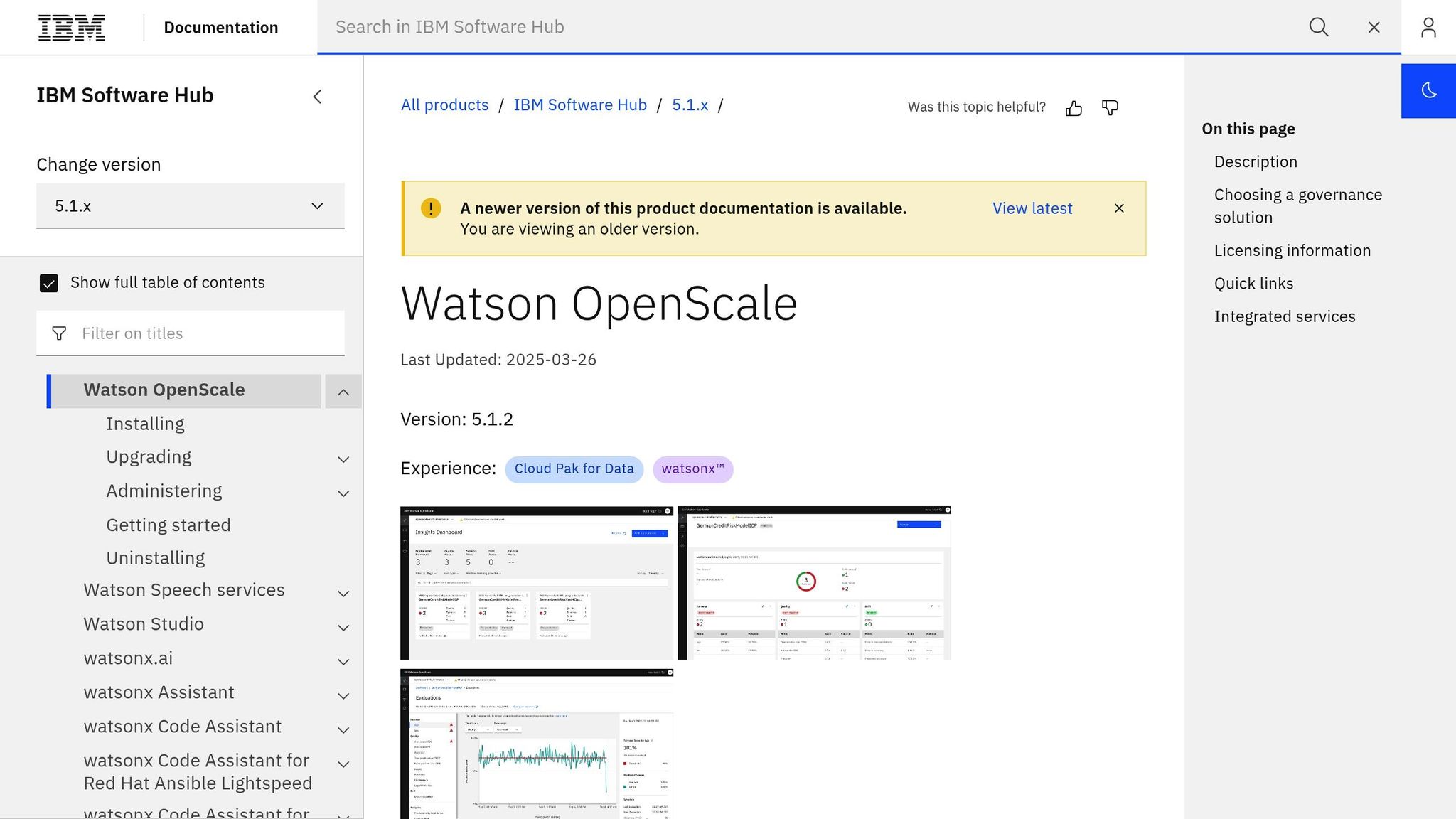Click the IBM logo

click(x=71, y=27)
